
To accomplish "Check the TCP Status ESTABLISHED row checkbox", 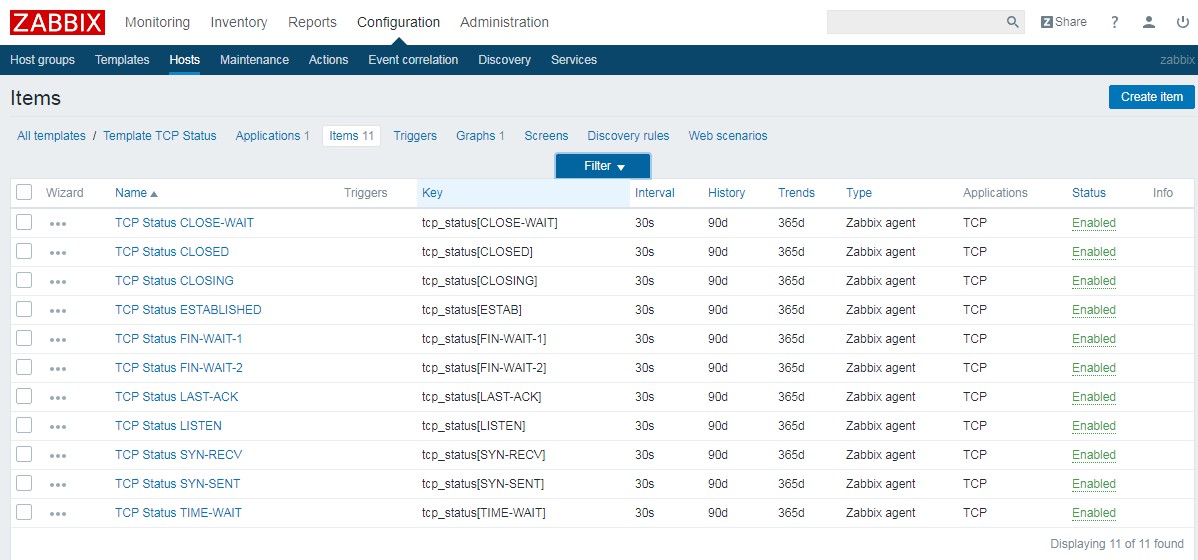I will pos(24,309).
